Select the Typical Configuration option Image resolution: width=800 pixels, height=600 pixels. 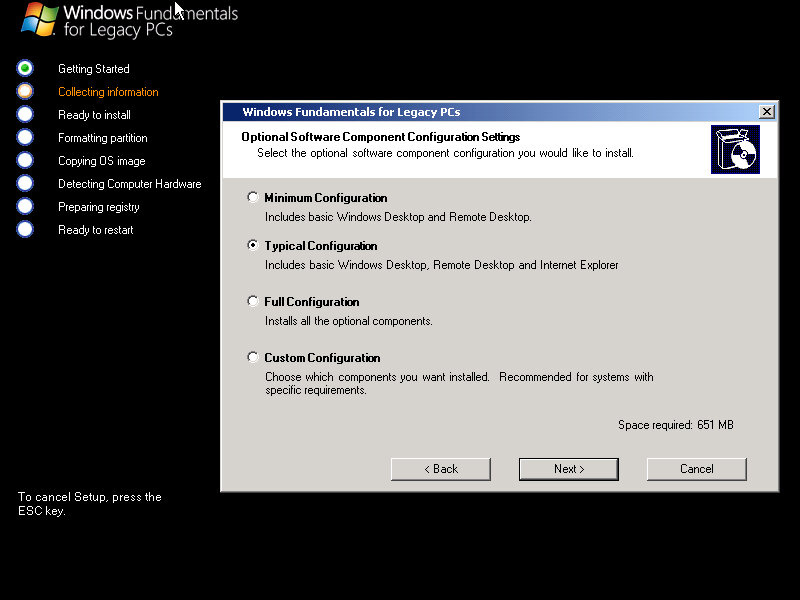253,245
